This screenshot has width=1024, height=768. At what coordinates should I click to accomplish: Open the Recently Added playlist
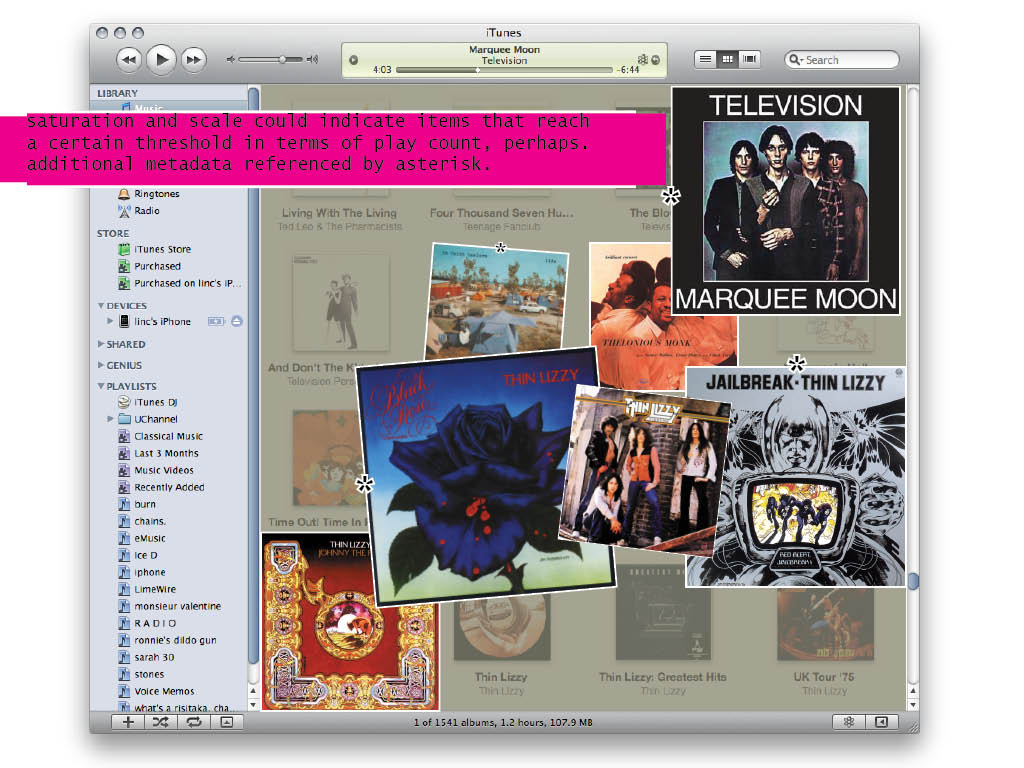[x=169, y=487]
